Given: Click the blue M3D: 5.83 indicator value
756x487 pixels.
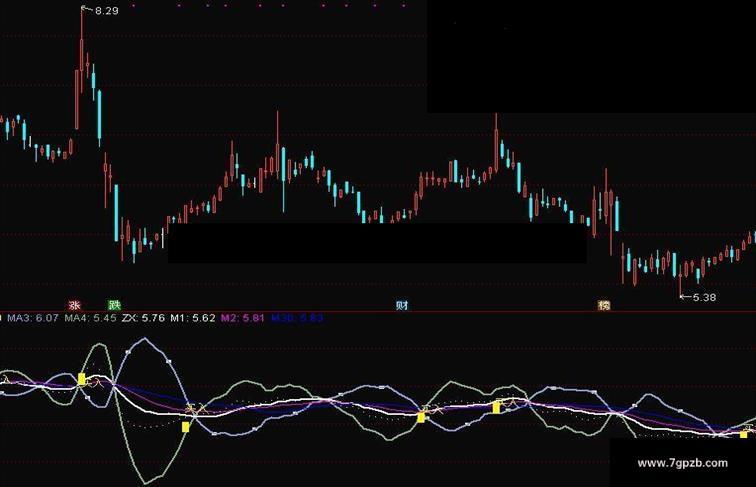Looking at the screenshot, I should (x=297, y=318).
